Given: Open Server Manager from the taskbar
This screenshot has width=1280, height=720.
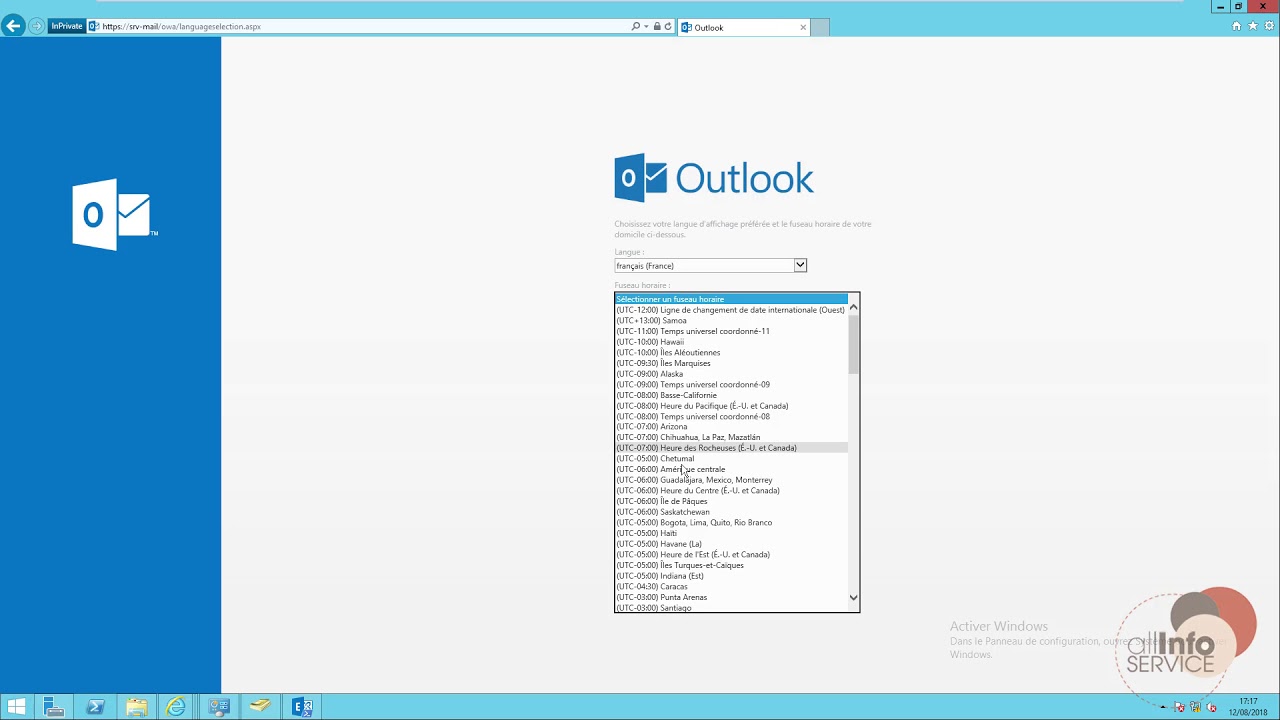Looking at the screenshot, I should click(54, 707).
